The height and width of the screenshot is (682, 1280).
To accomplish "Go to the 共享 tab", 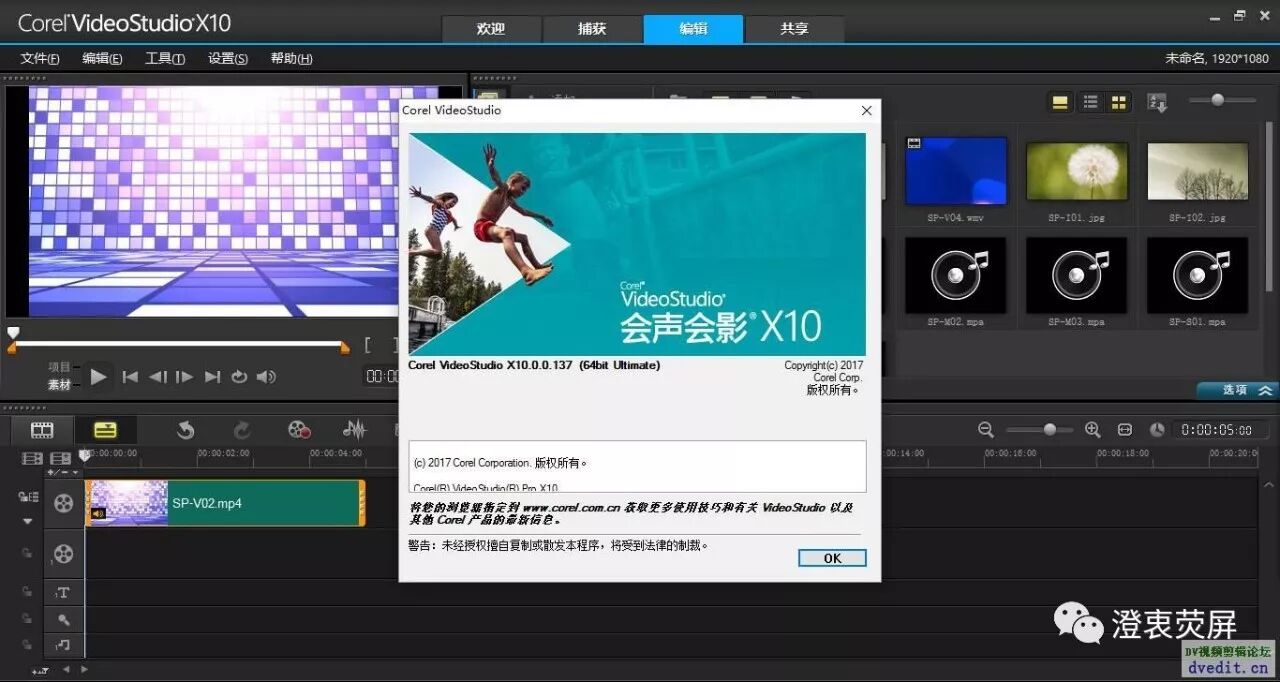I will coord(794,29).
